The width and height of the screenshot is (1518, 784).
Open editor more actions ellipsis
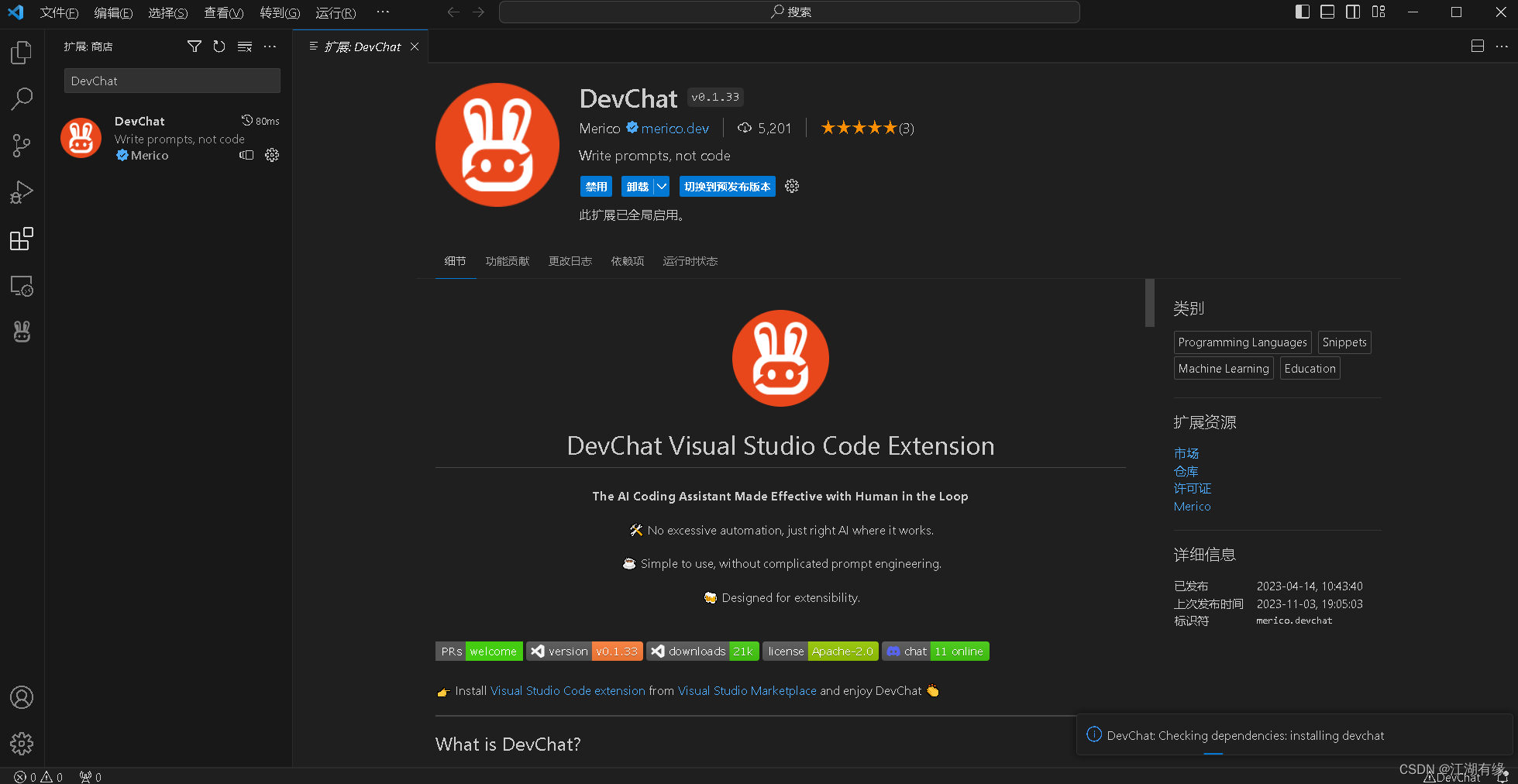click(x=1502, y=46)
